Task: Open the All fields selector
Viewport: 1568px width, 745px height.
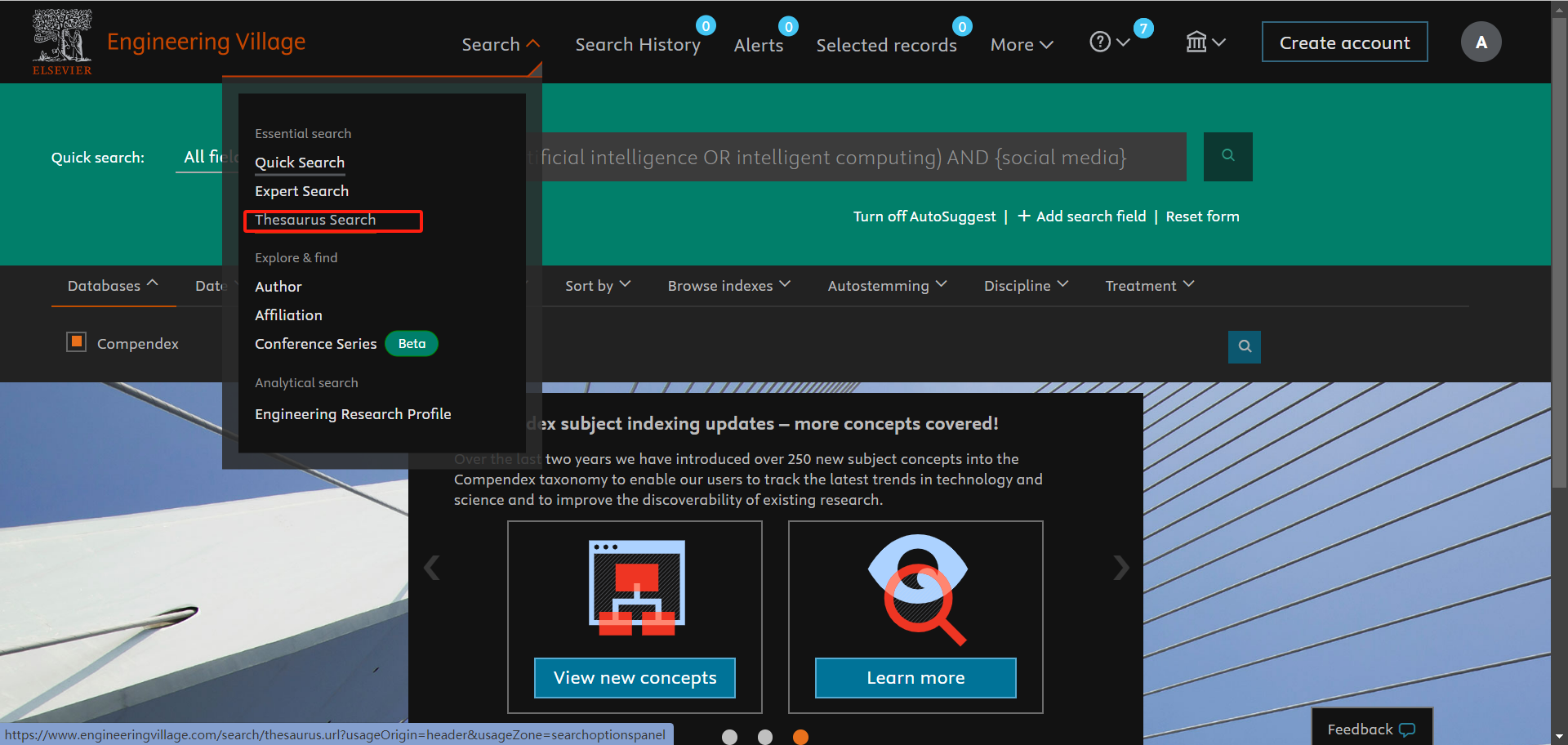Action: pos(206,156)
